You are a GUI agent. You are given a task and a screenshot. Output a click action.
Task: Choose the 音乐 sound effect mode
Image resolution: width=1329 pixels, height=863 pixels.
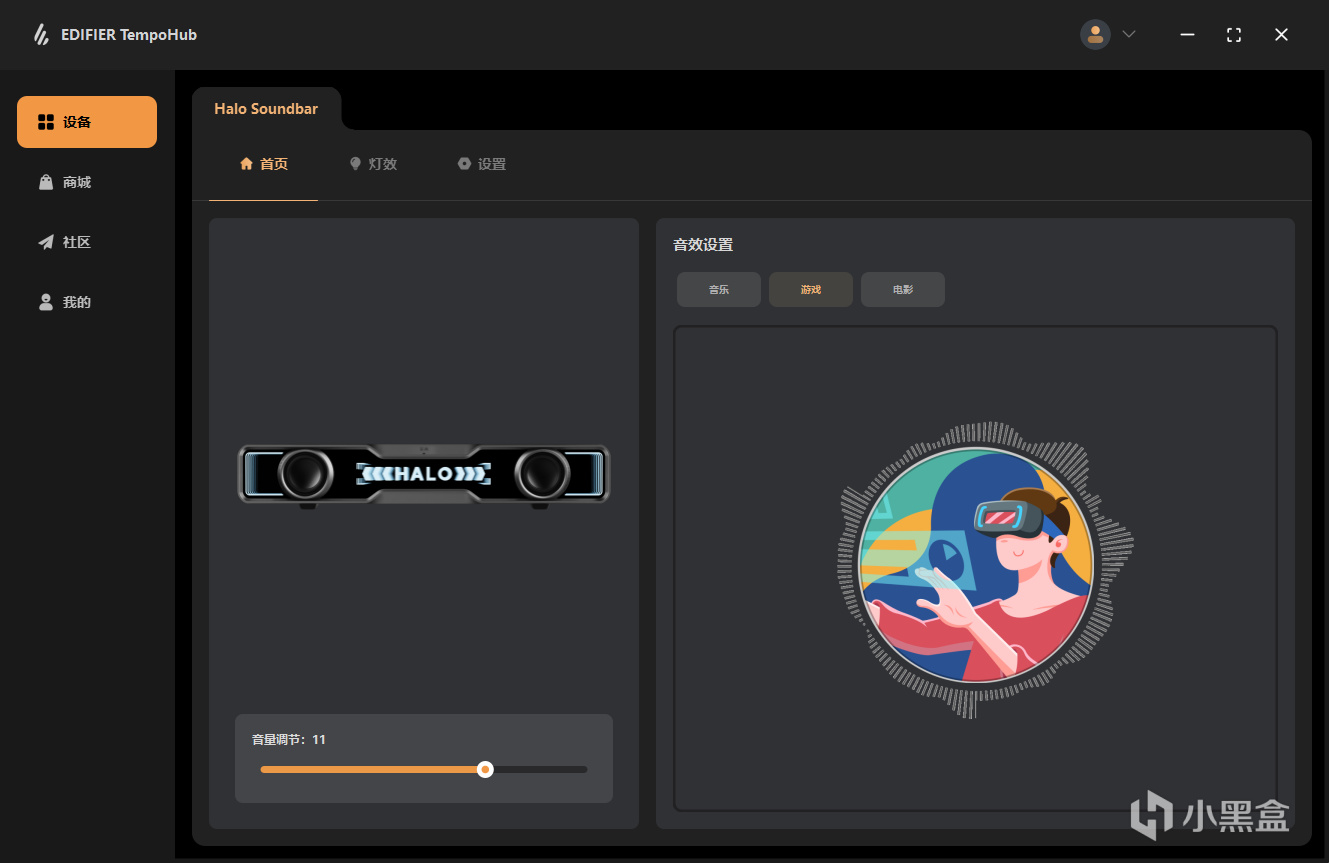[x=719, y=290]
